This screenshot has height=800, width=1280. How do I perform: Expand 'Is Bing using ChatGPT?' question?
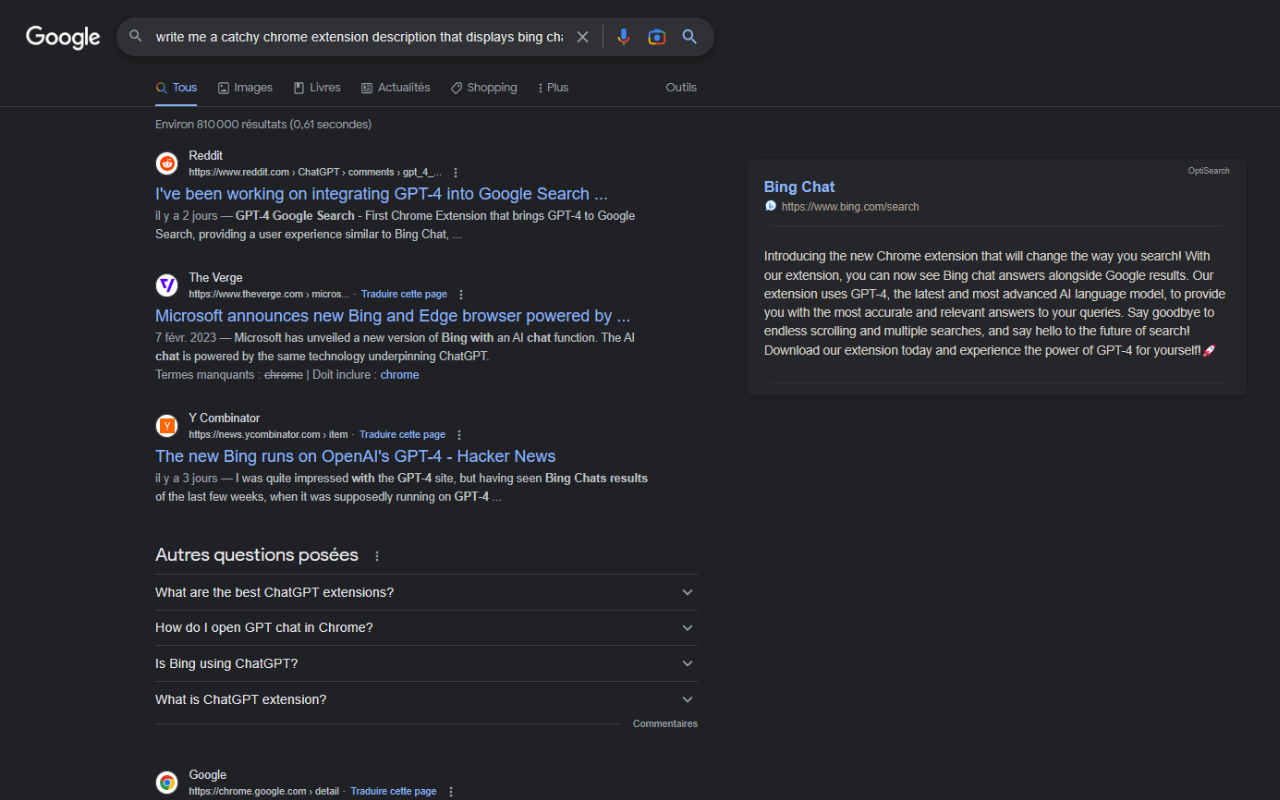point(426,664)
